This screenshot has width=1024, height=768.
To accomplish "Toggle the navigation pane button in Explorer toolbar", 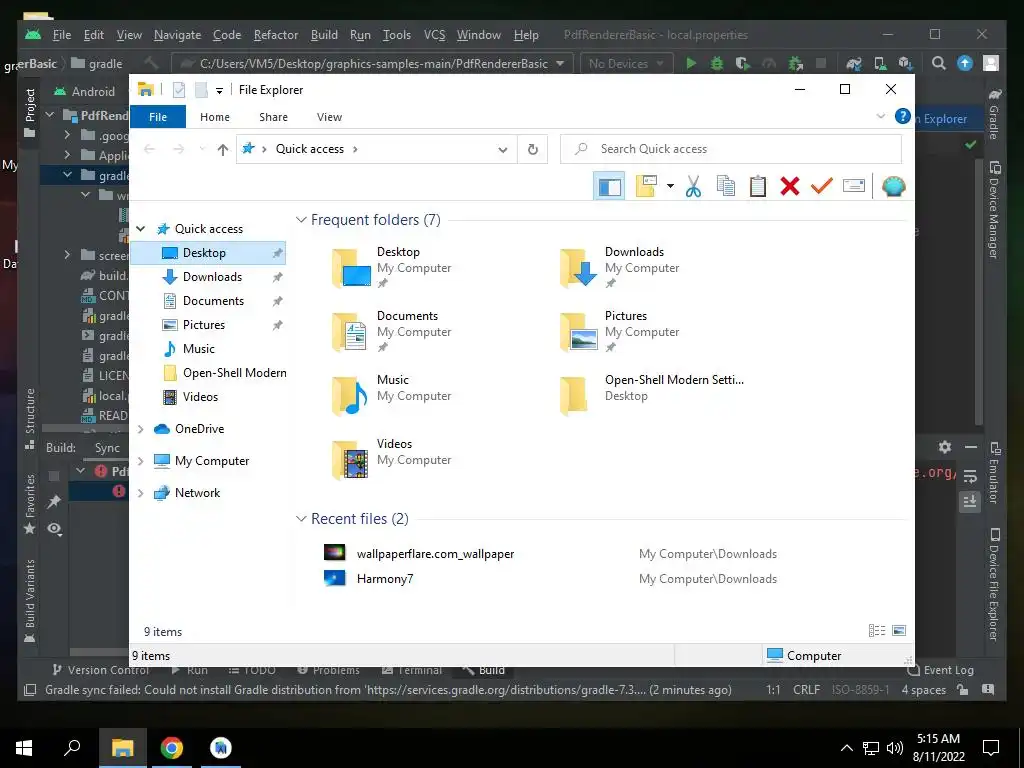I will 609,187.
